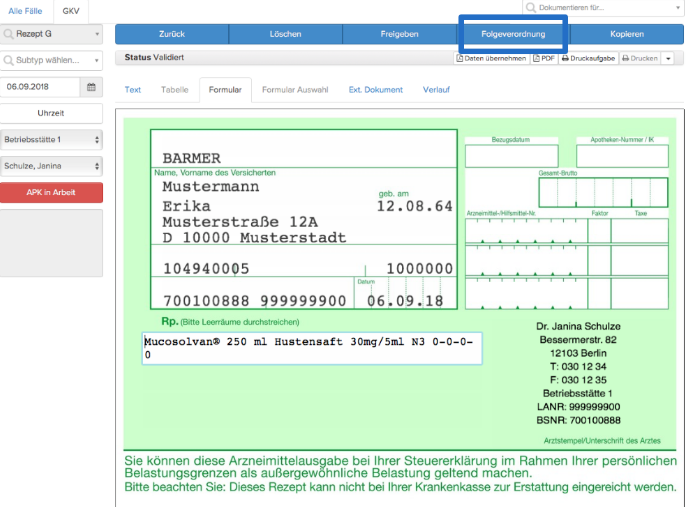Open the Betriebsstätte 1 selector

(51, 140)
